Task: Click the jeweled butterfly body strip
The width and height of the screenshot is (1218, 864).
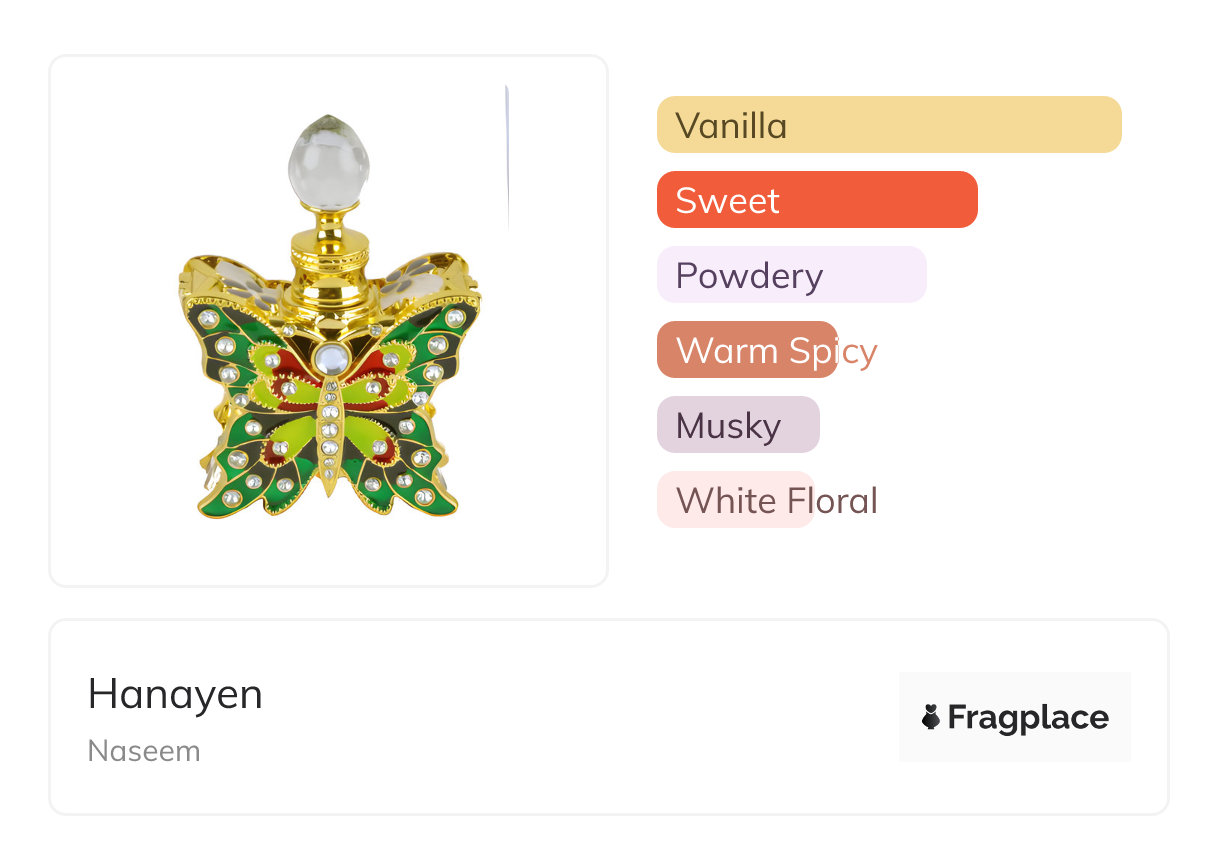Action: [328, 430]
